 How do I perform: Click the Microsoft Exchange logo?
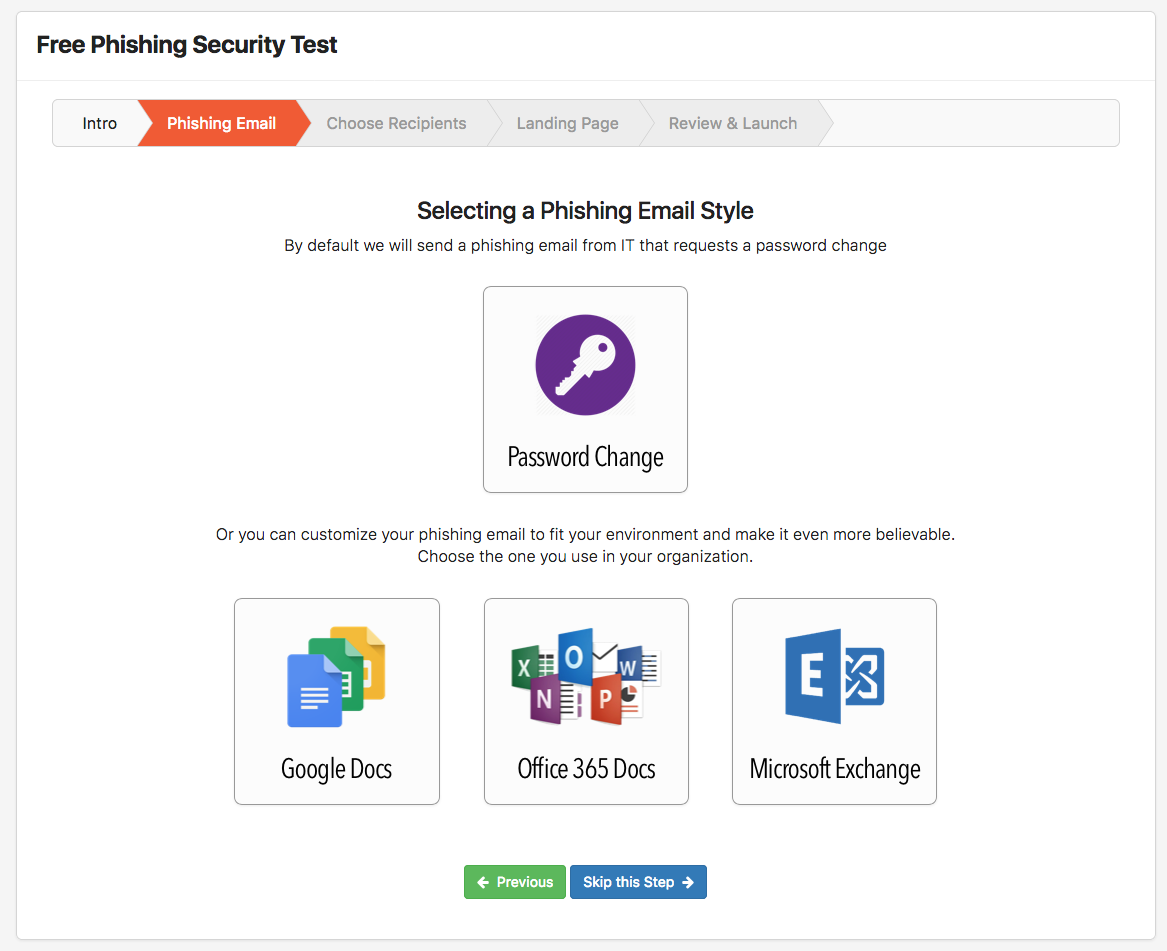(x=834, y=677)
